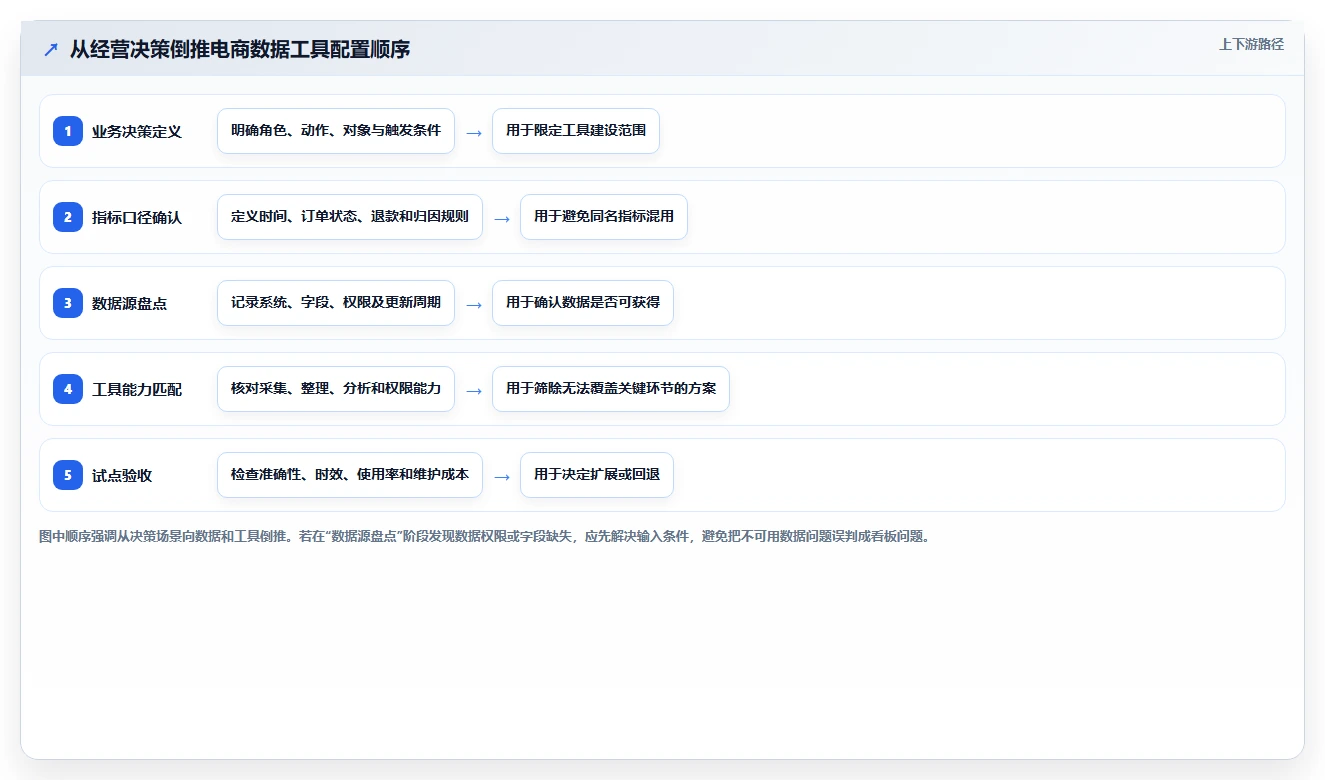
Task: Click the footnote text starting 图中顺序强调
Action: 486,537
